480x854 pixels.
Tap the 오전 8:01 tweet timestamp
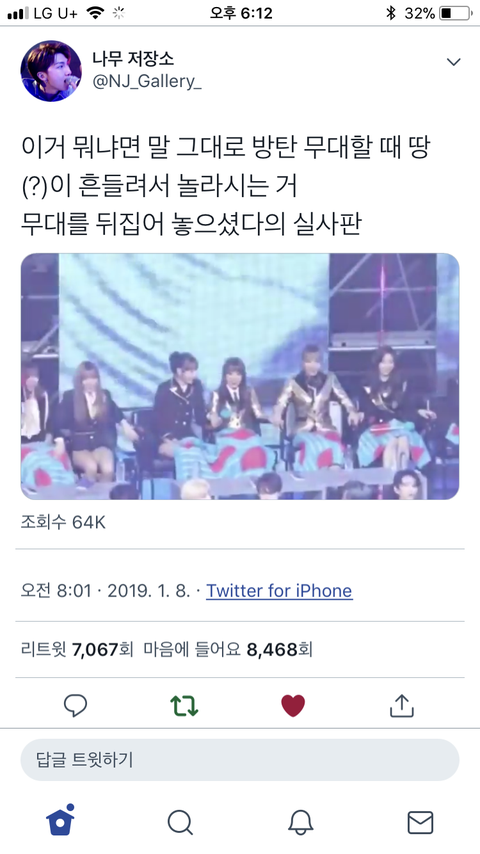click(56, 591)
